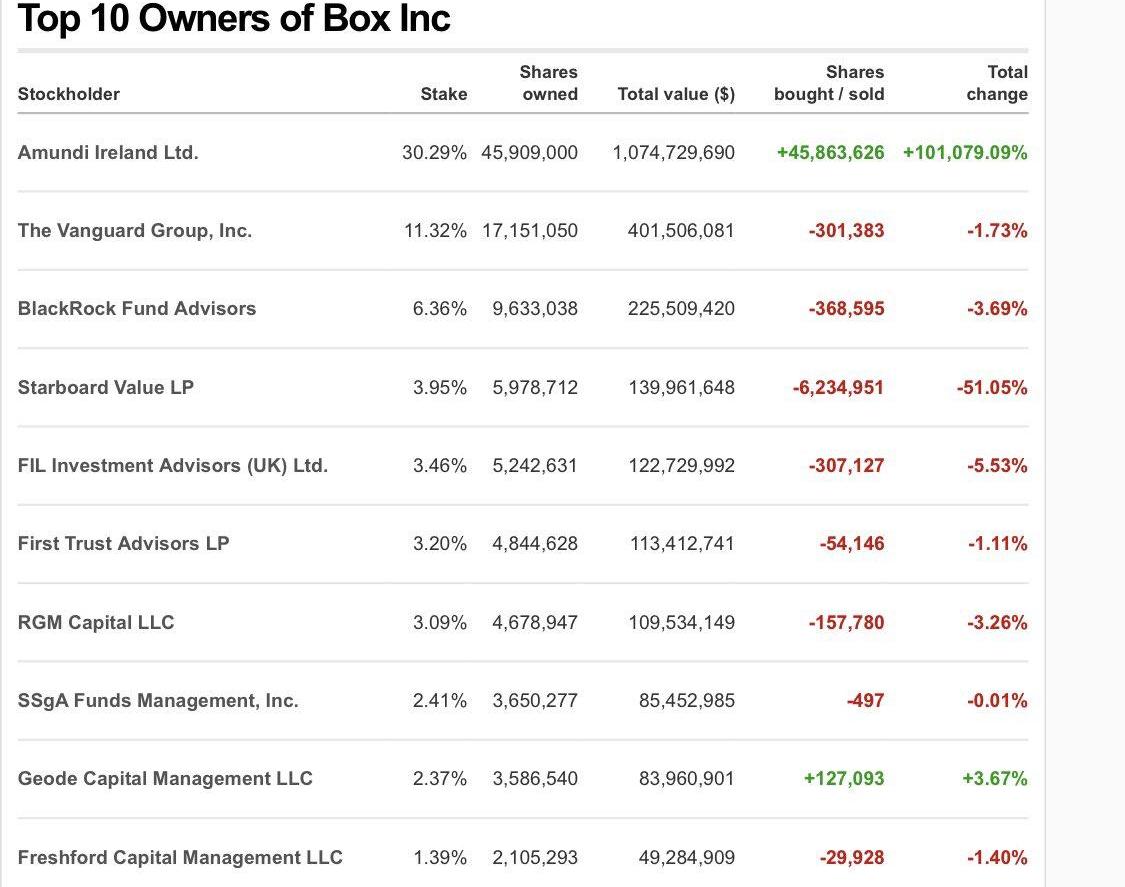This screenshot has height=887, width=1125.
Task: Select SSgA's 2.41% stake value
Action: click(440, 700)
